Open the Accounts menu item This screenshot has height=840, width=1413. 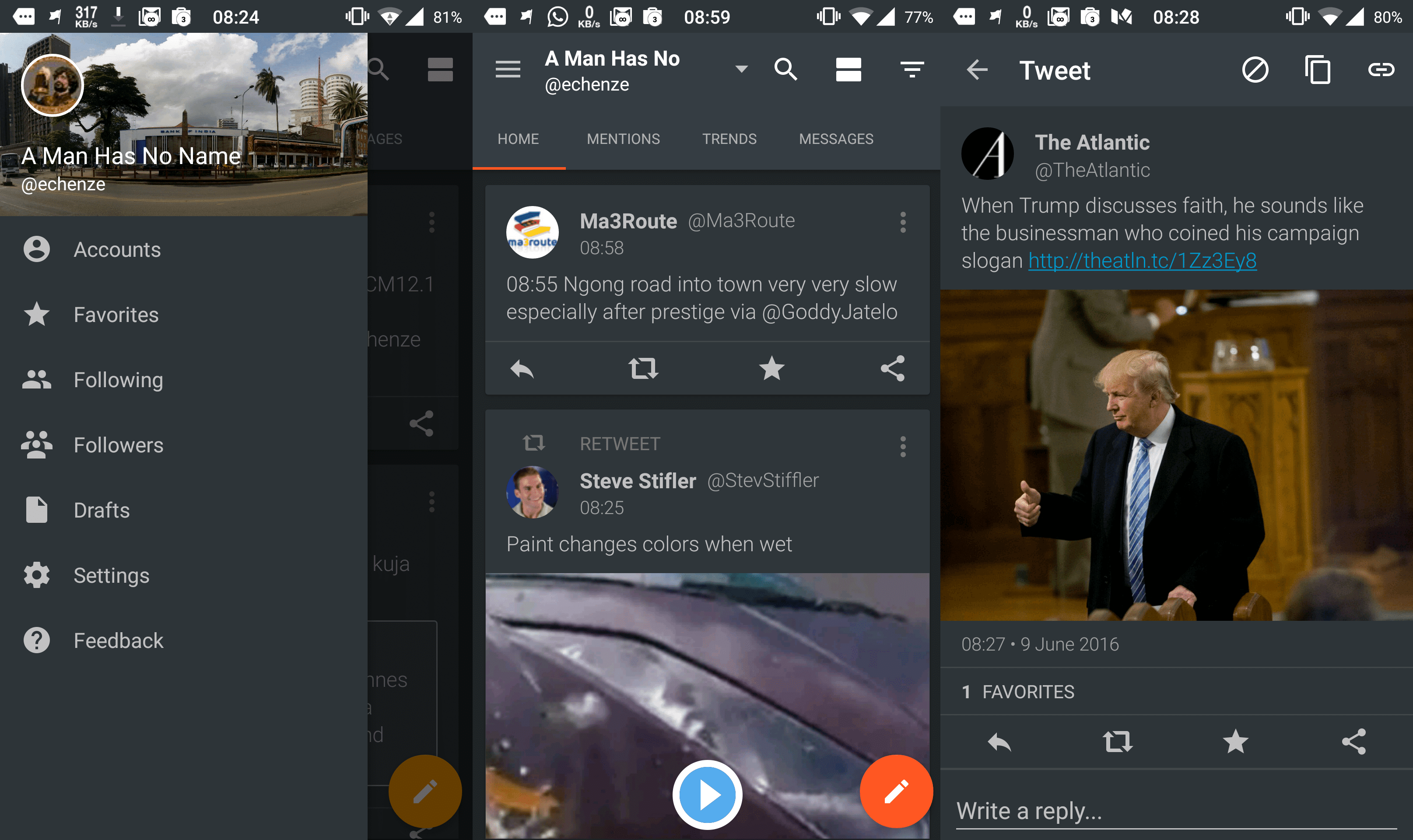coord(183,250)
